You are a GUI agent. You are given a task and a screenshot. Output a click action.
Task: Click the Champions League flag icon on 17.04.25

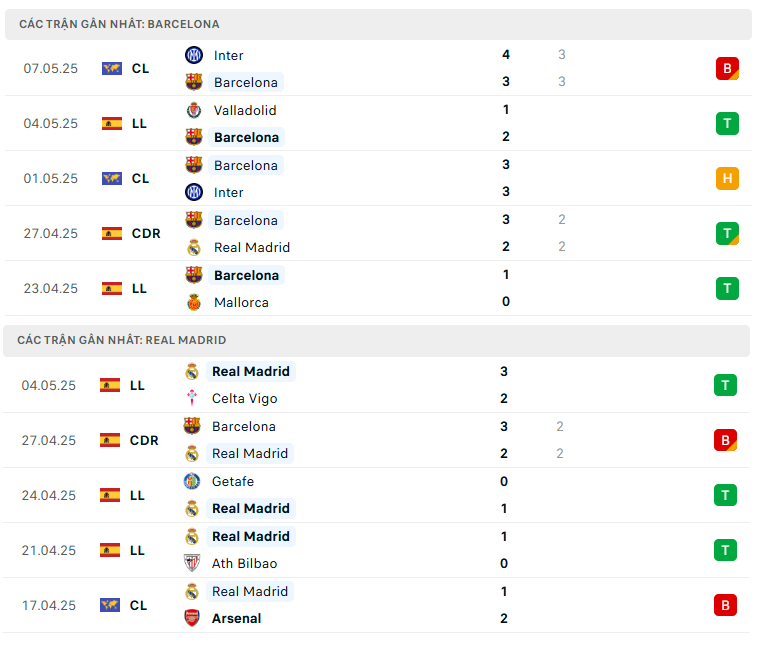110,605
